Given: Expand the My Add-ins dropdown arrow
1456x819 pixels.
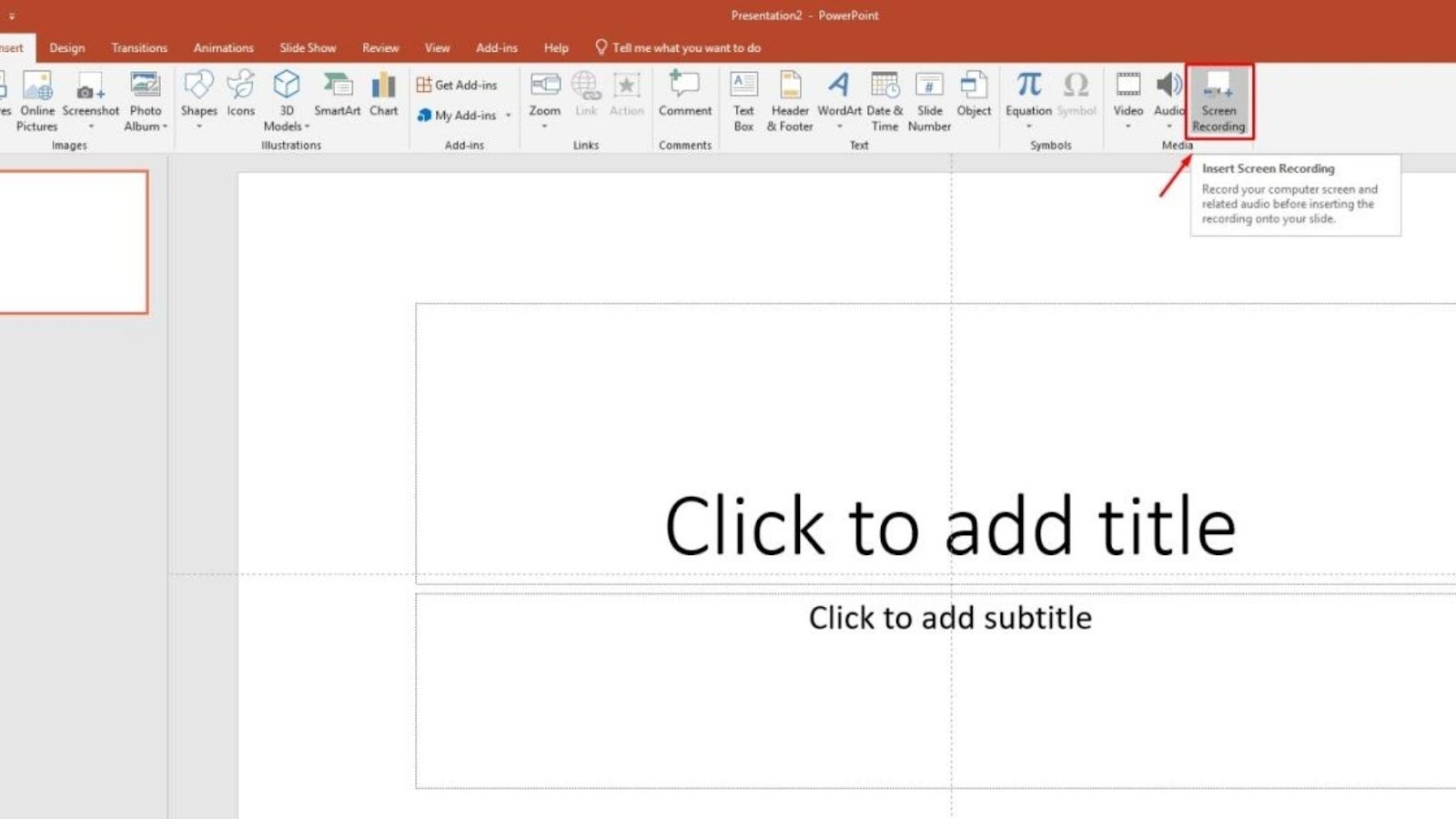Looking at the screenshot, I should [x=508, y=116].
